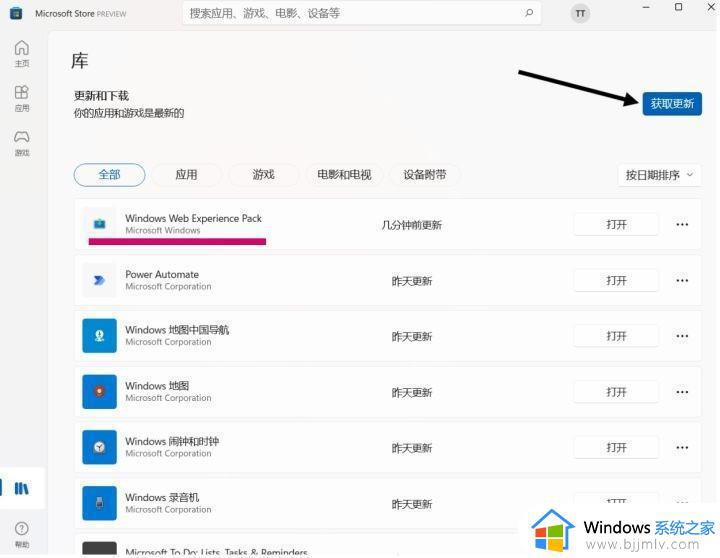Go to Apps (应用) in sidebar
720x558 pixels.
coord(22,98)
